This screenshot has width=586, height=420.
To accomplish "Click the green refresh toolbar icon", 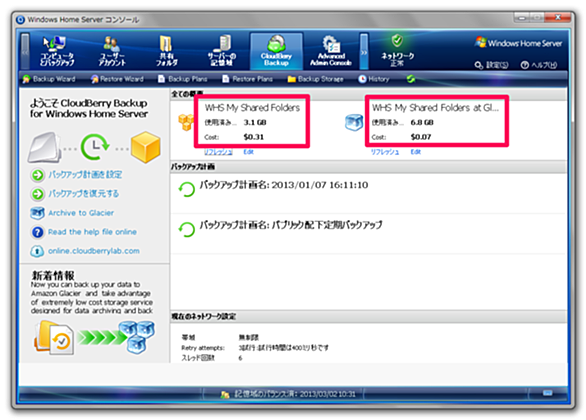I will pyautogui.click(x=411, y=79).
